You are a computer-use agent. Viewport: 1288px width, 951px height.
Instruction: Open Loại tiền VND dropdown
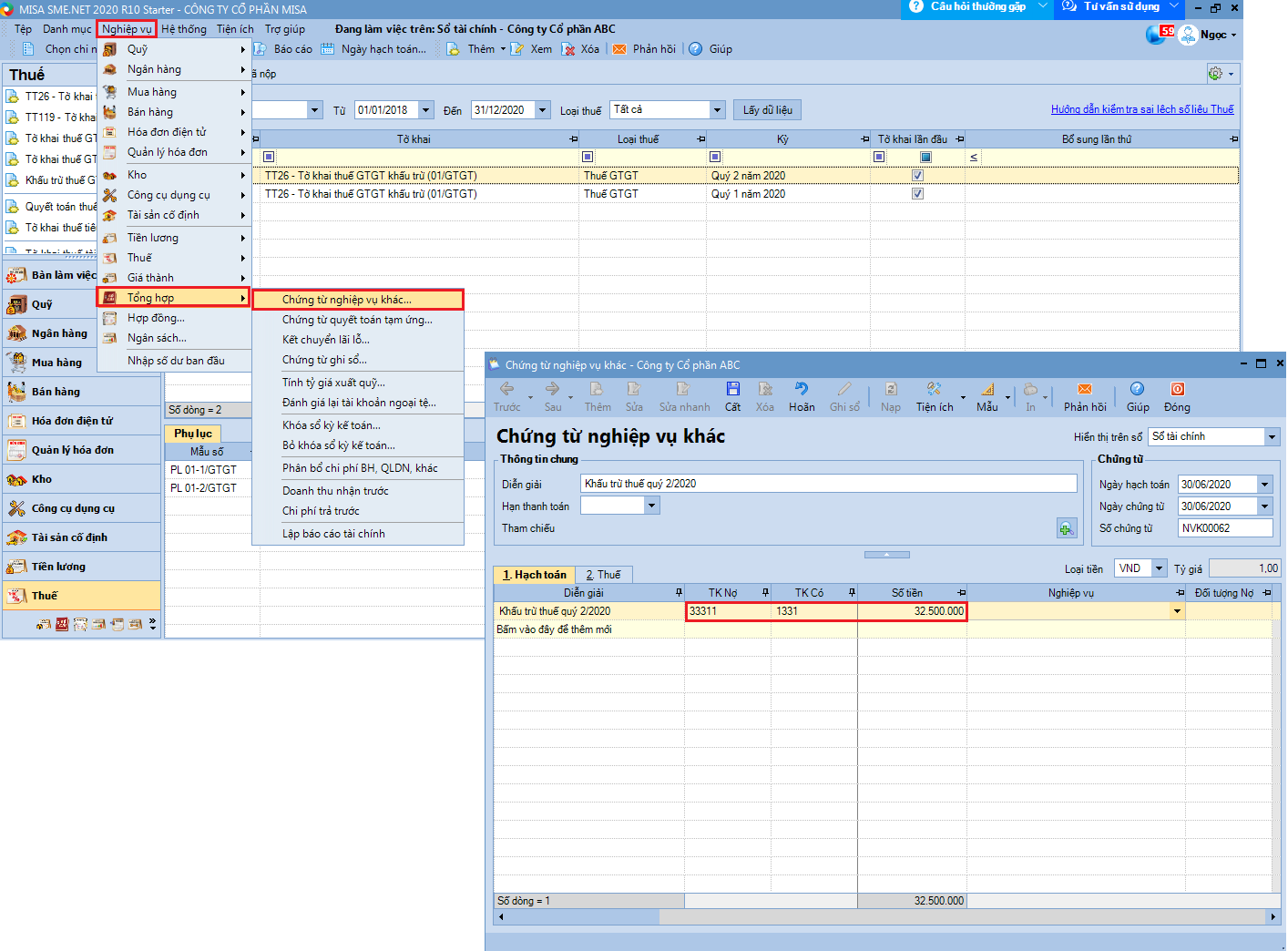[1159, 568]
